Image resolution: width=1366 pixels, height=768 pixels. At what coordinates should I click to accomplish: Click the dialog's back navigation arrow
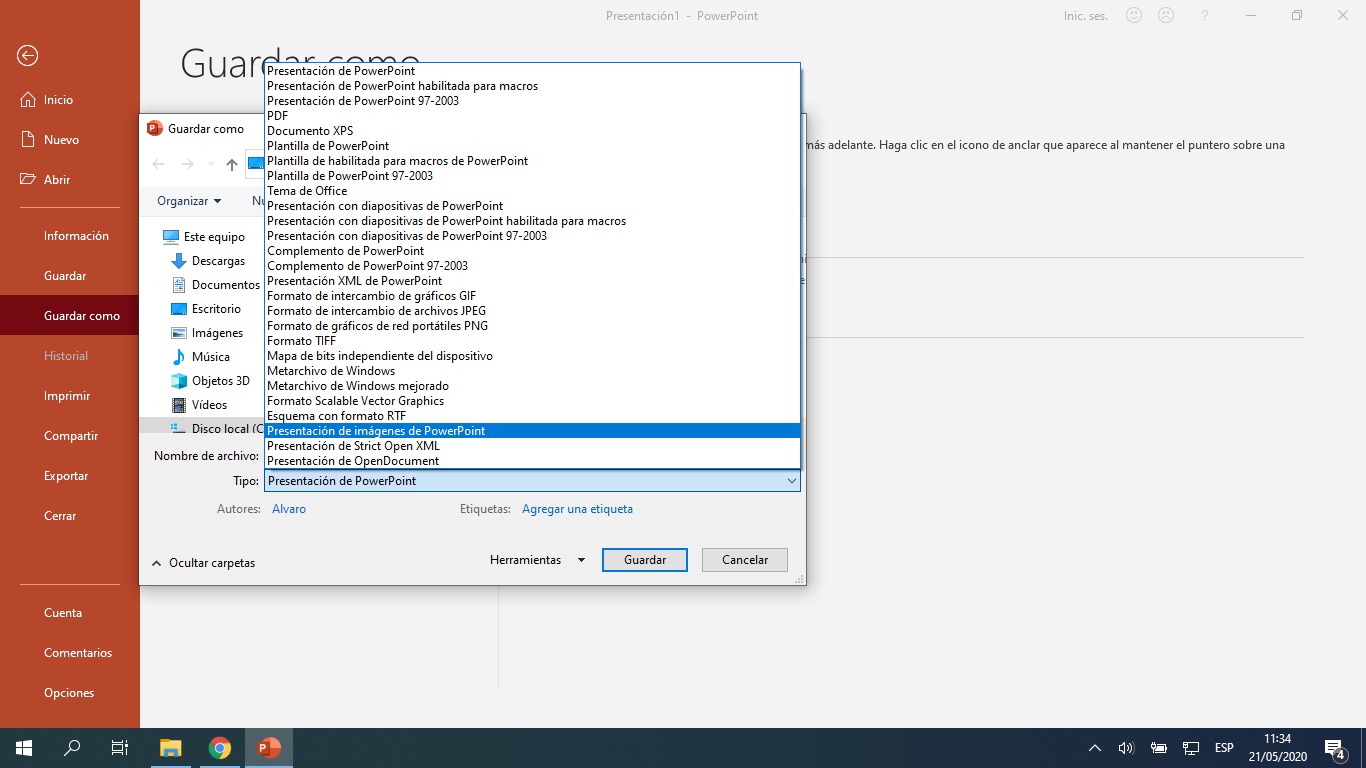coord(158,164)
